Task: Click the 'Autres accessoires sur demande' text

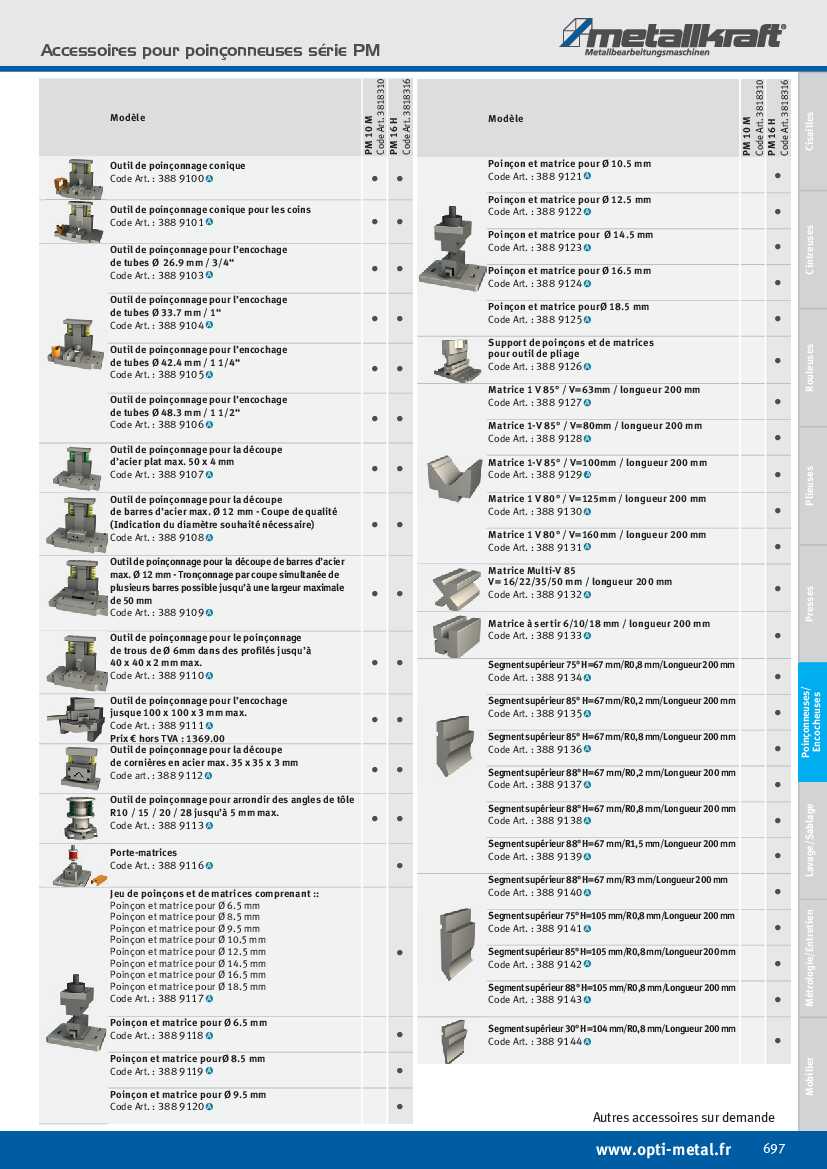Action: tap(683, 1117)
